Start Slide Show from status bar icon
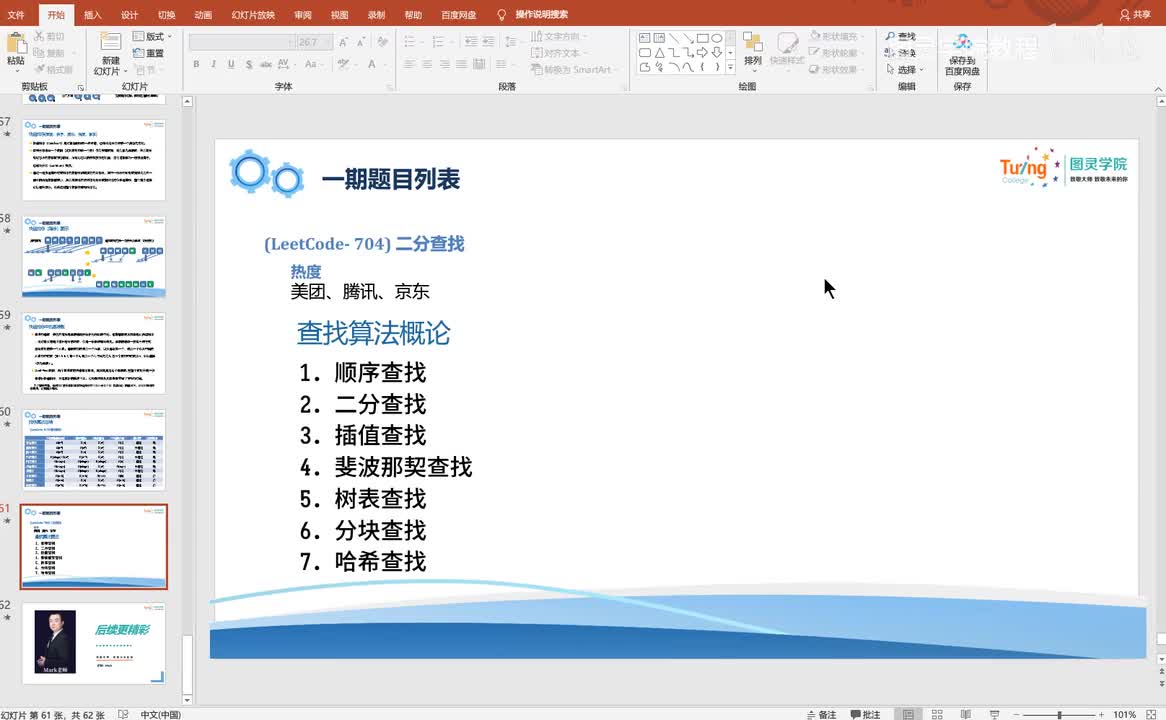 [x=994, y=714]
